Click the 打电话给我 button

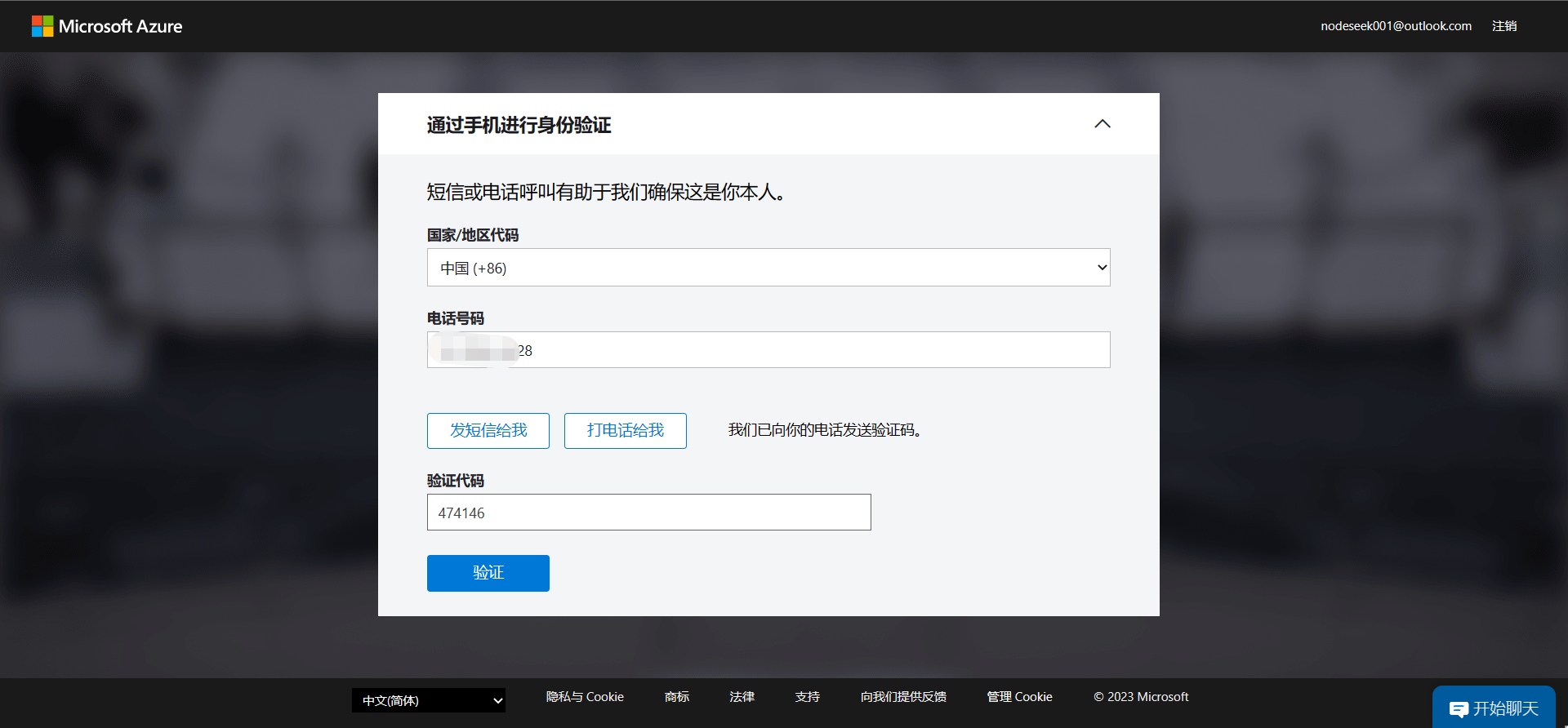[x=625, y=431]
